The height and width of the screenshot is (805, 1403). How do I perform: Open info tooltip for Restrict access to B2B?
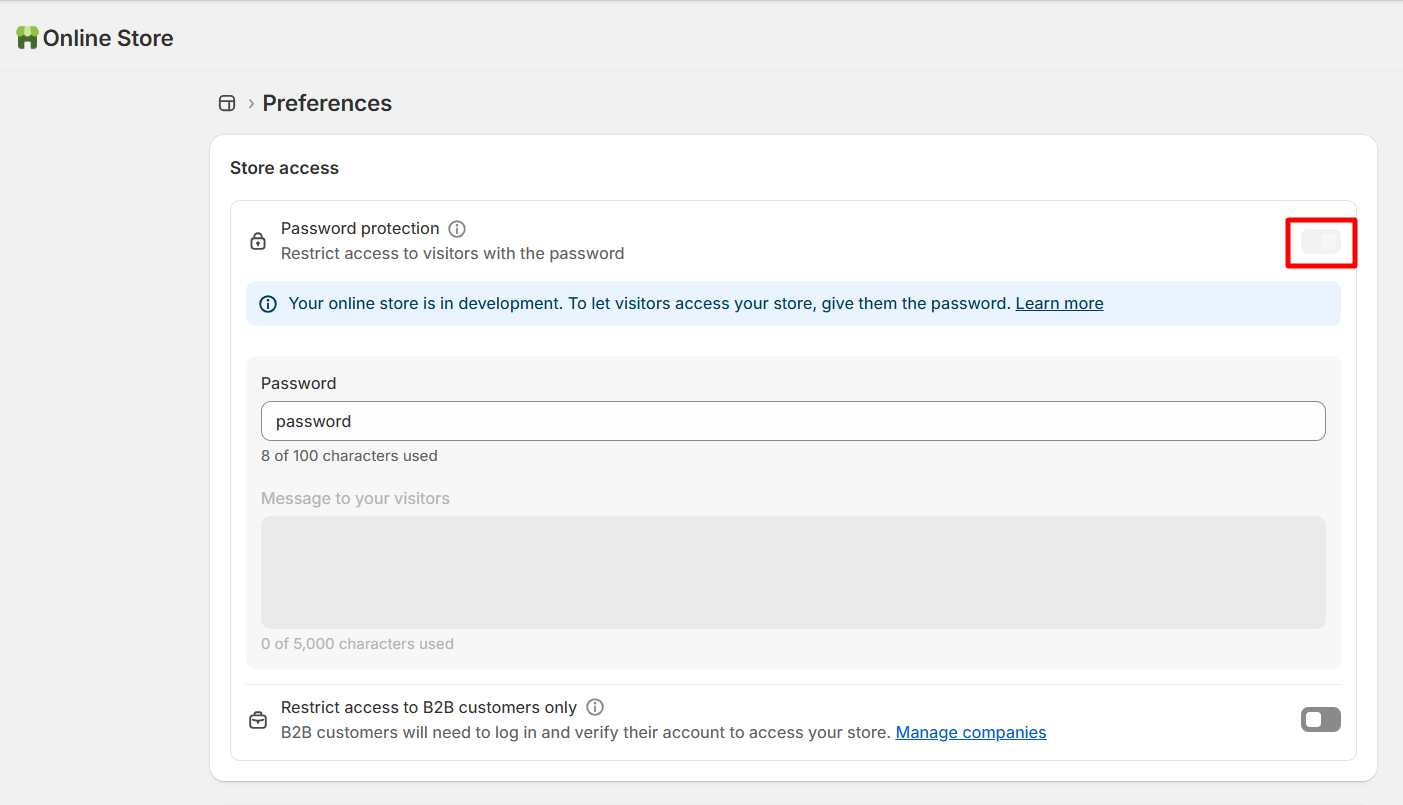pyautogui.click(x=595, y=707)
